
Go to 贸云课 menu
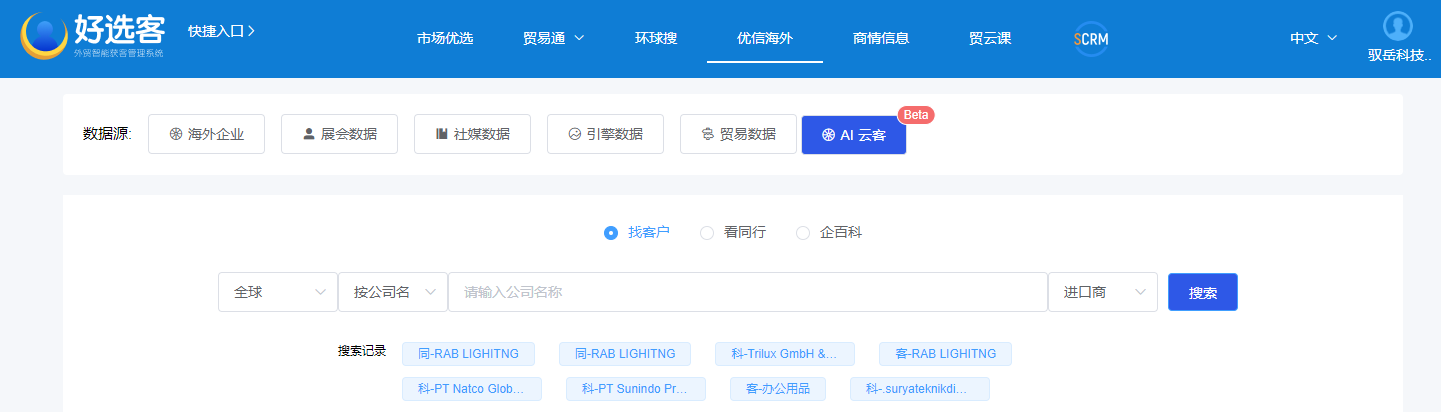(990, 38)
